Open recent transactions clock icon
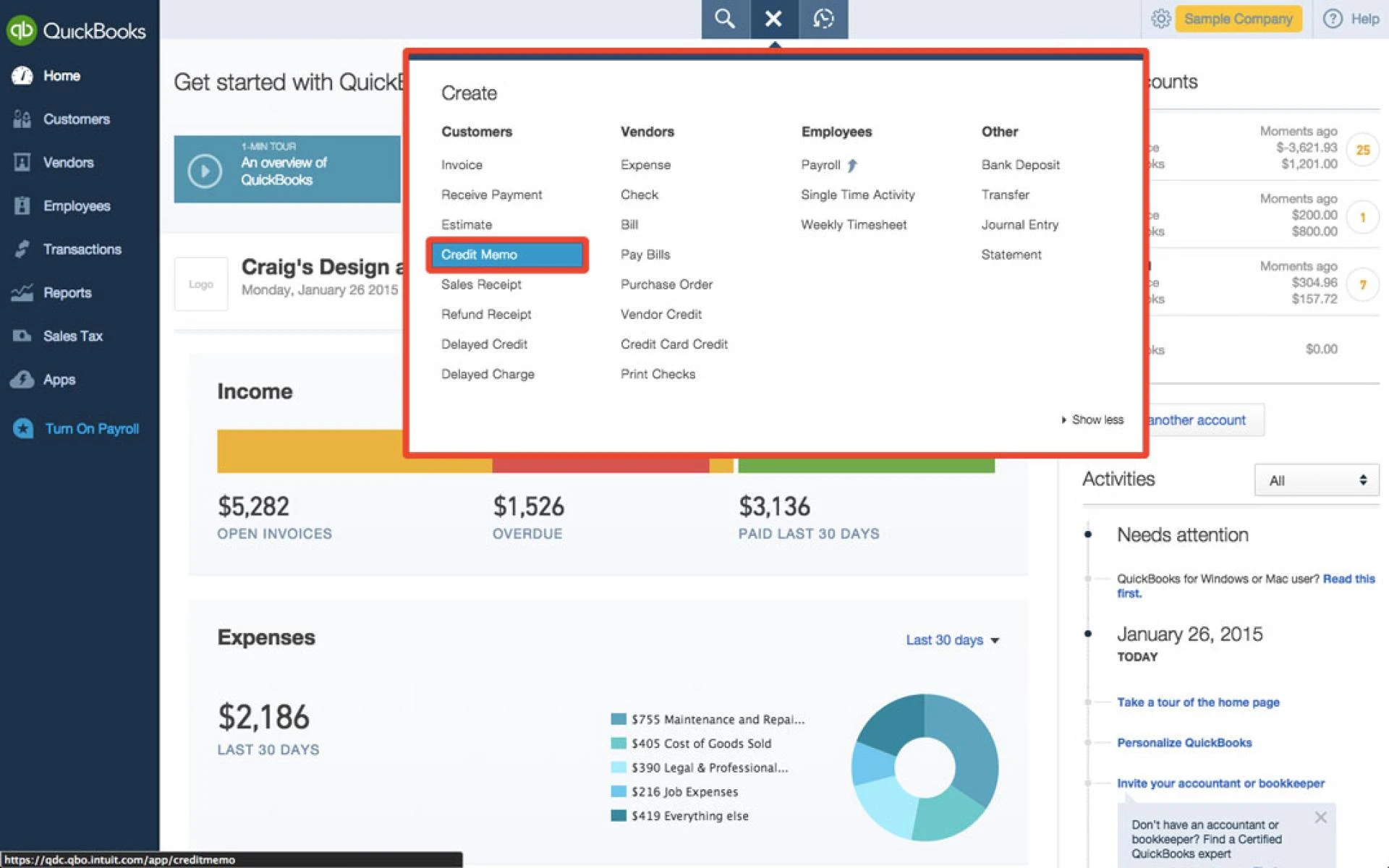 824,20
